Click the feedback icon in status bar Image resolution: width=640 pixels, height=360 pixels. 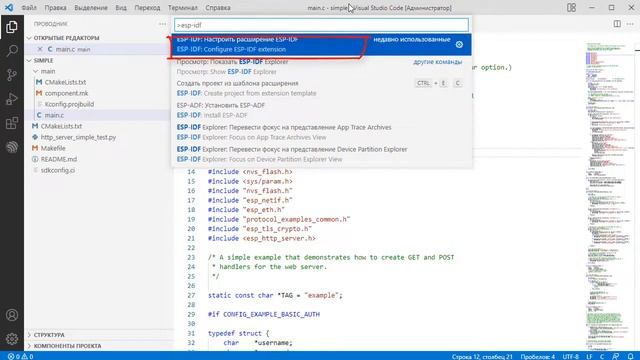[x=616, y=356]
